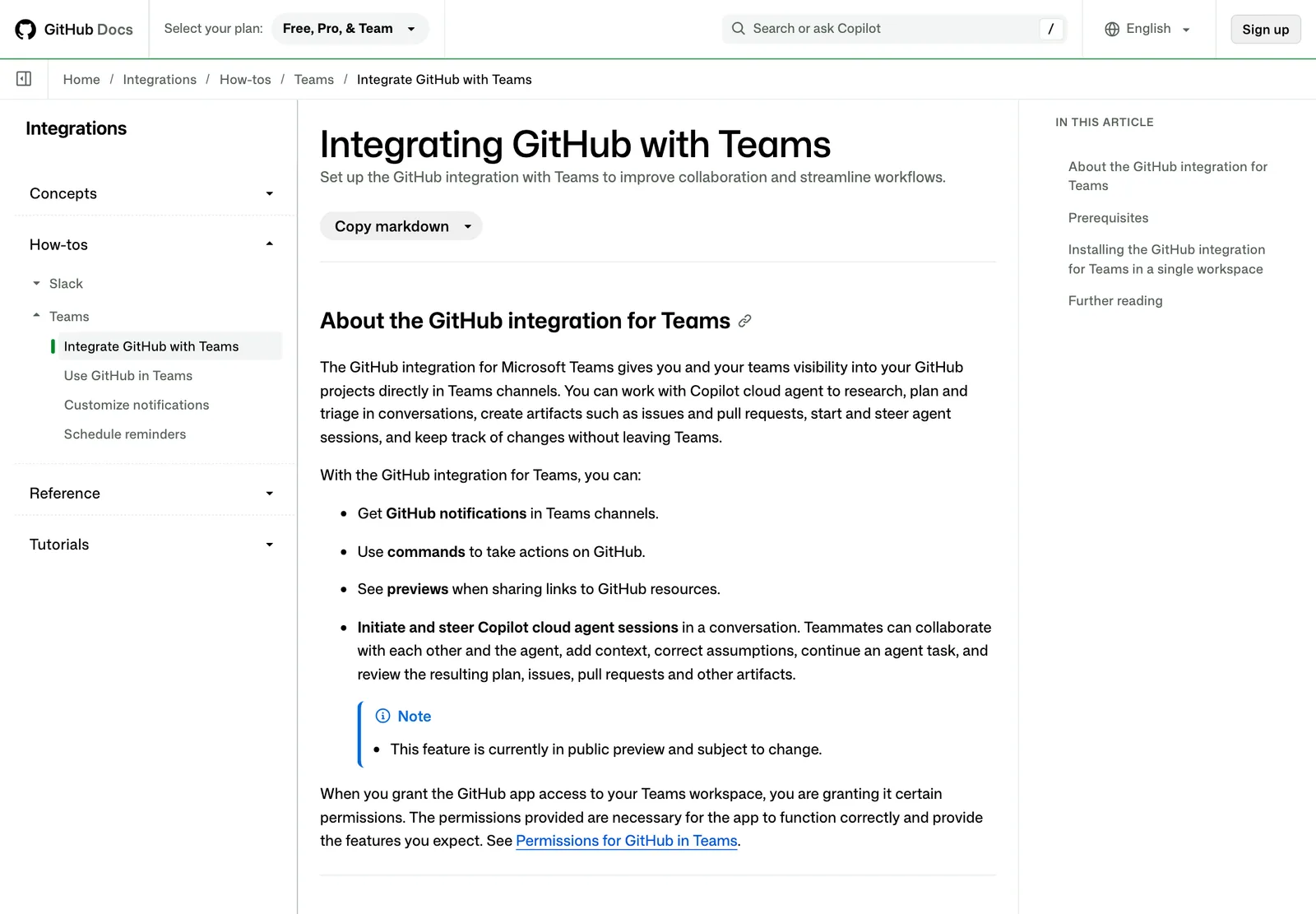This screenshot has width=1316, height=914.
Task: Click the Note info circle icon
Action: pyautogui.click(x=382, y=716)
